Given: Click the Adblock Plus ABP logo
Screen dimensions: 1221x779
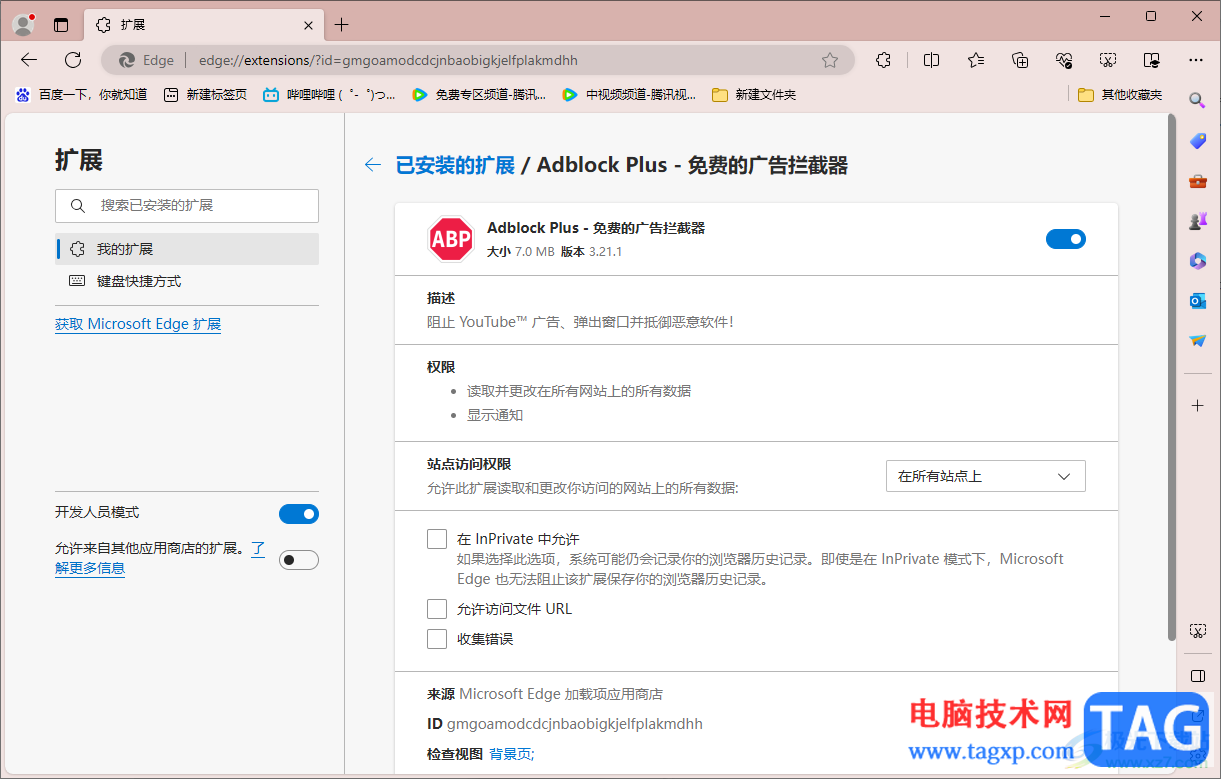Looking at the screenshot, I should [x=451, y=239].
